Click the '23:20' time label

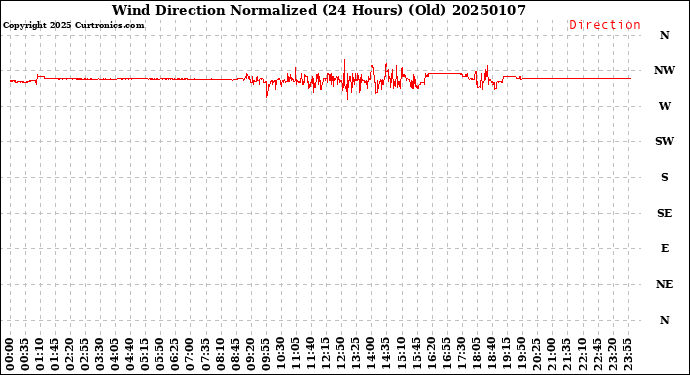click(x=612, y=355)
